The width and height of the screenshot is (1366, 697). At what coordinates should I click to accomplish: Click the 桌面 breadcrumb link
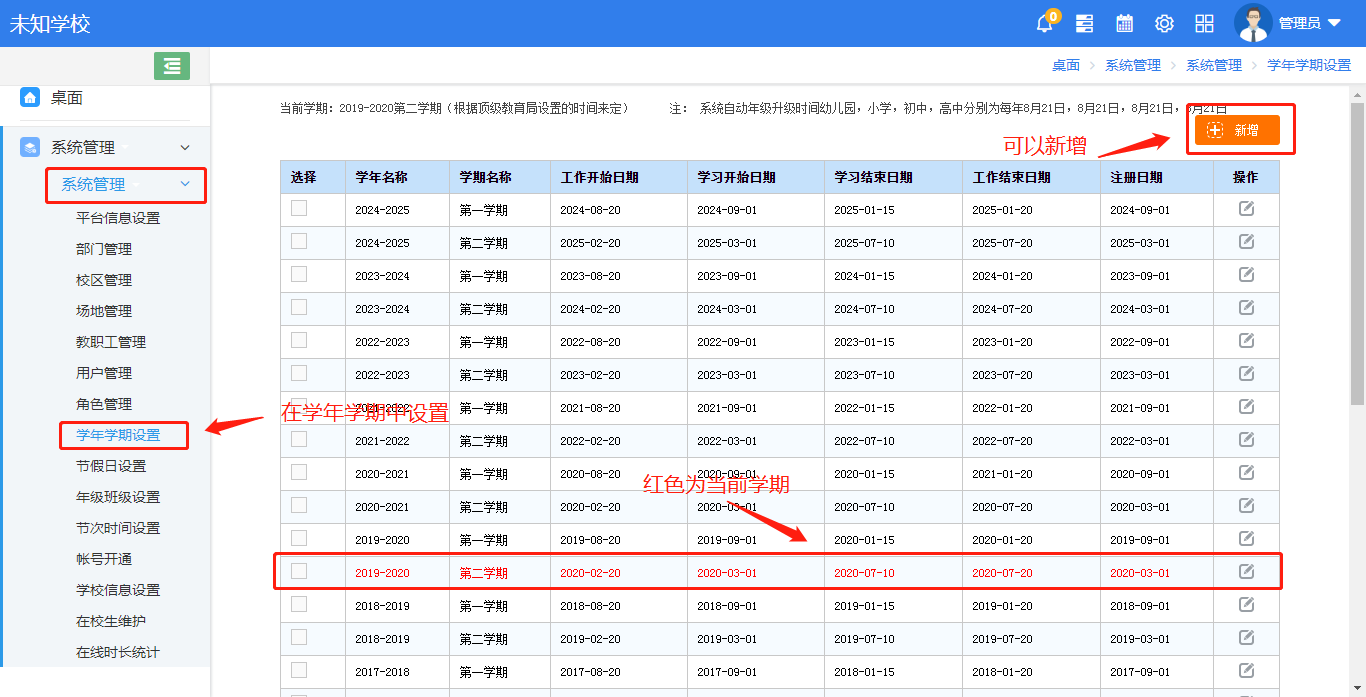pyautogui.click(x=1065, y=65)
